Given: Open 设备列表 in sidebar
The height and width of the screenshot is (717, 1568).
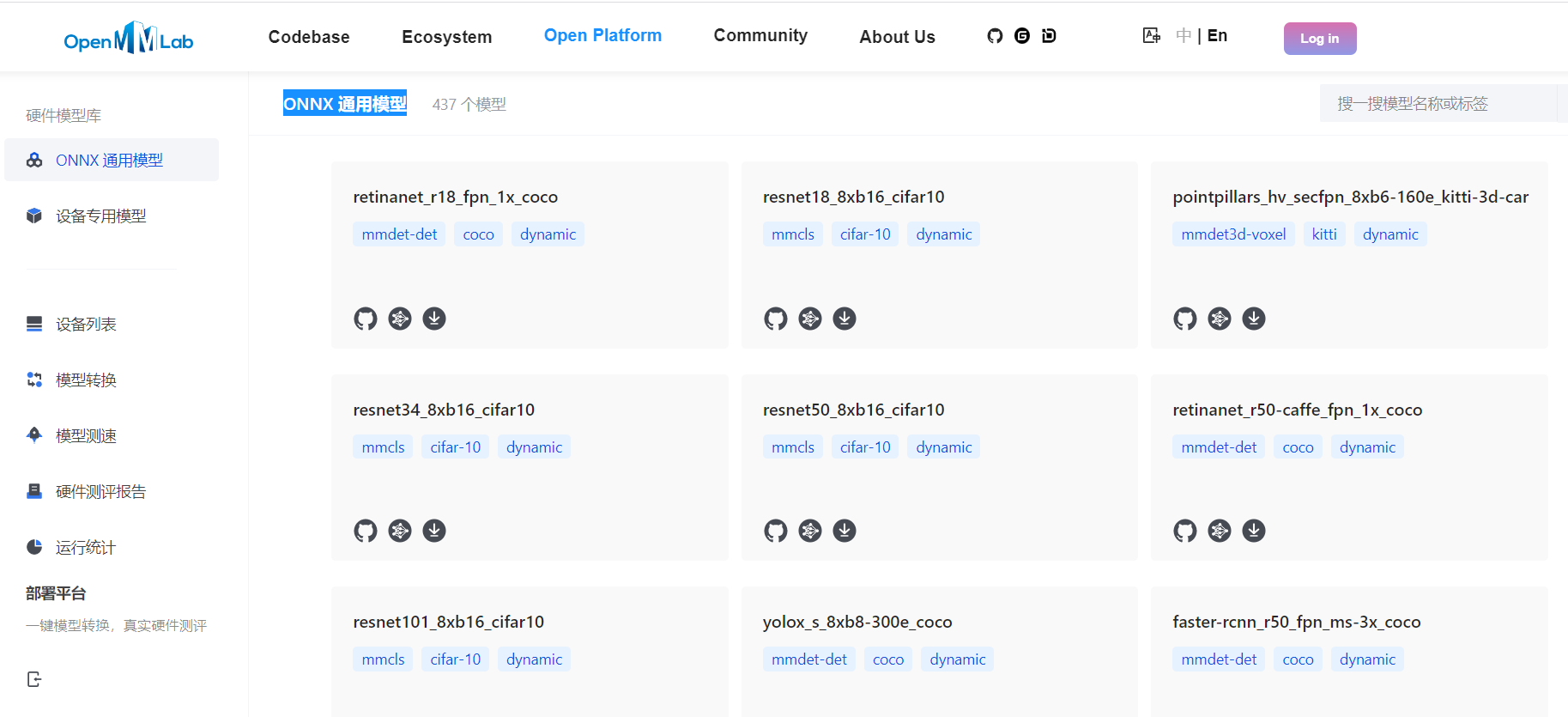Looking at the screenshot, I should [112, 324].
